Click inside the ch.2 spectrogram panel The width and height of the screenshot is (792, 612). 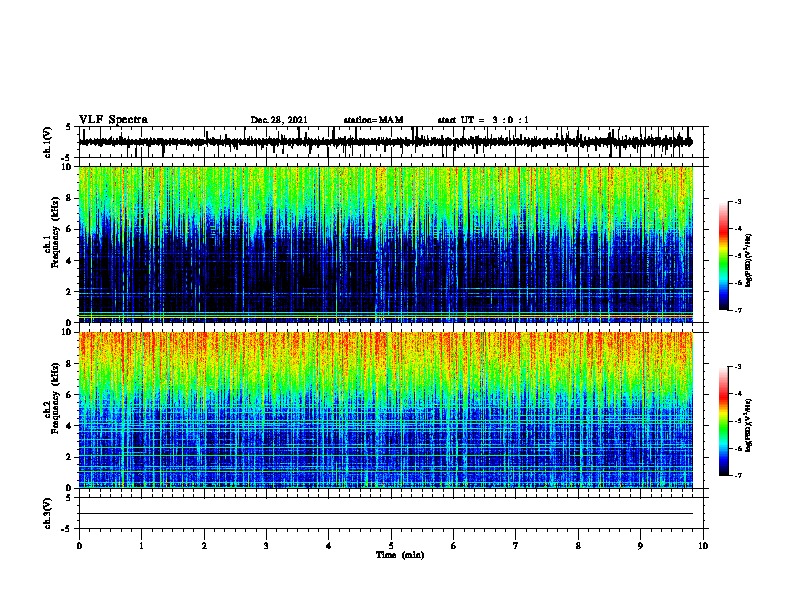pos(385,410)
